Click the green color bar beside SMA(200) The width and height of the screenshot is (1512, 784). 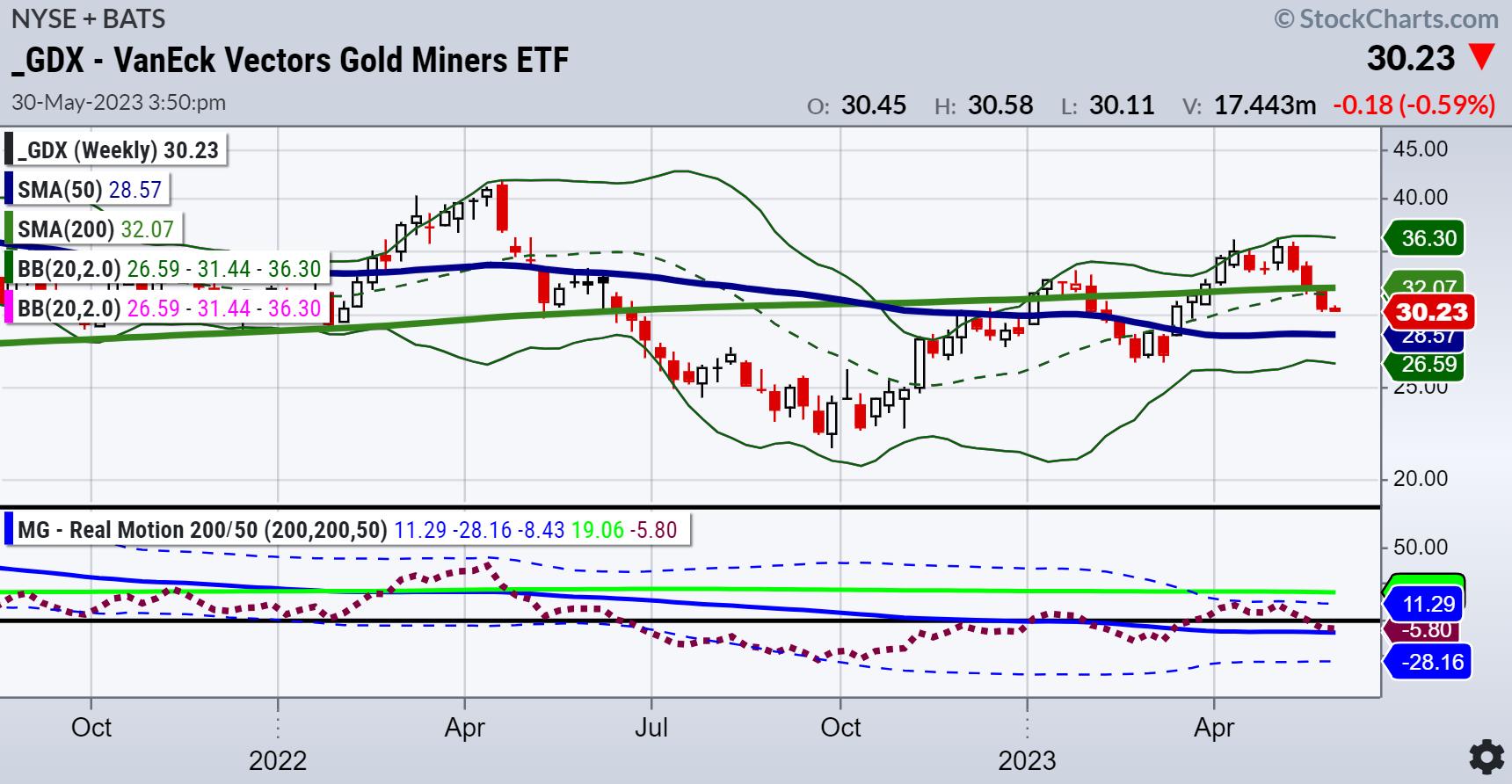(x=9, y=229)
